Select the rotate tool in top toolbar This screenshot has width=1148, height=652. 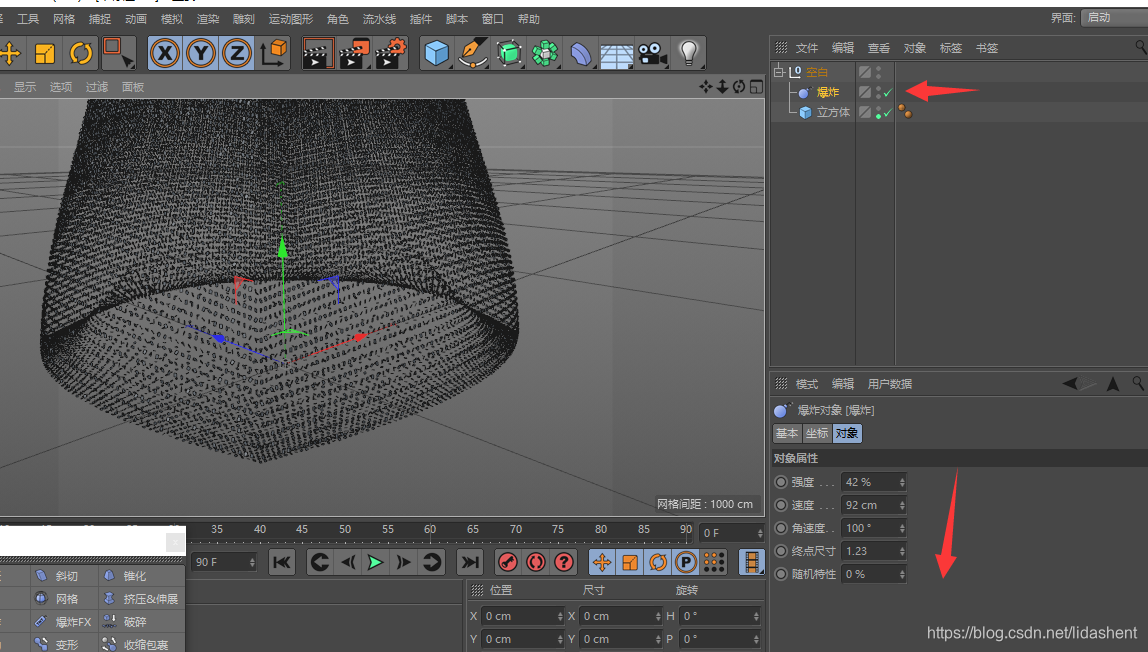click(x=80, y=53)
